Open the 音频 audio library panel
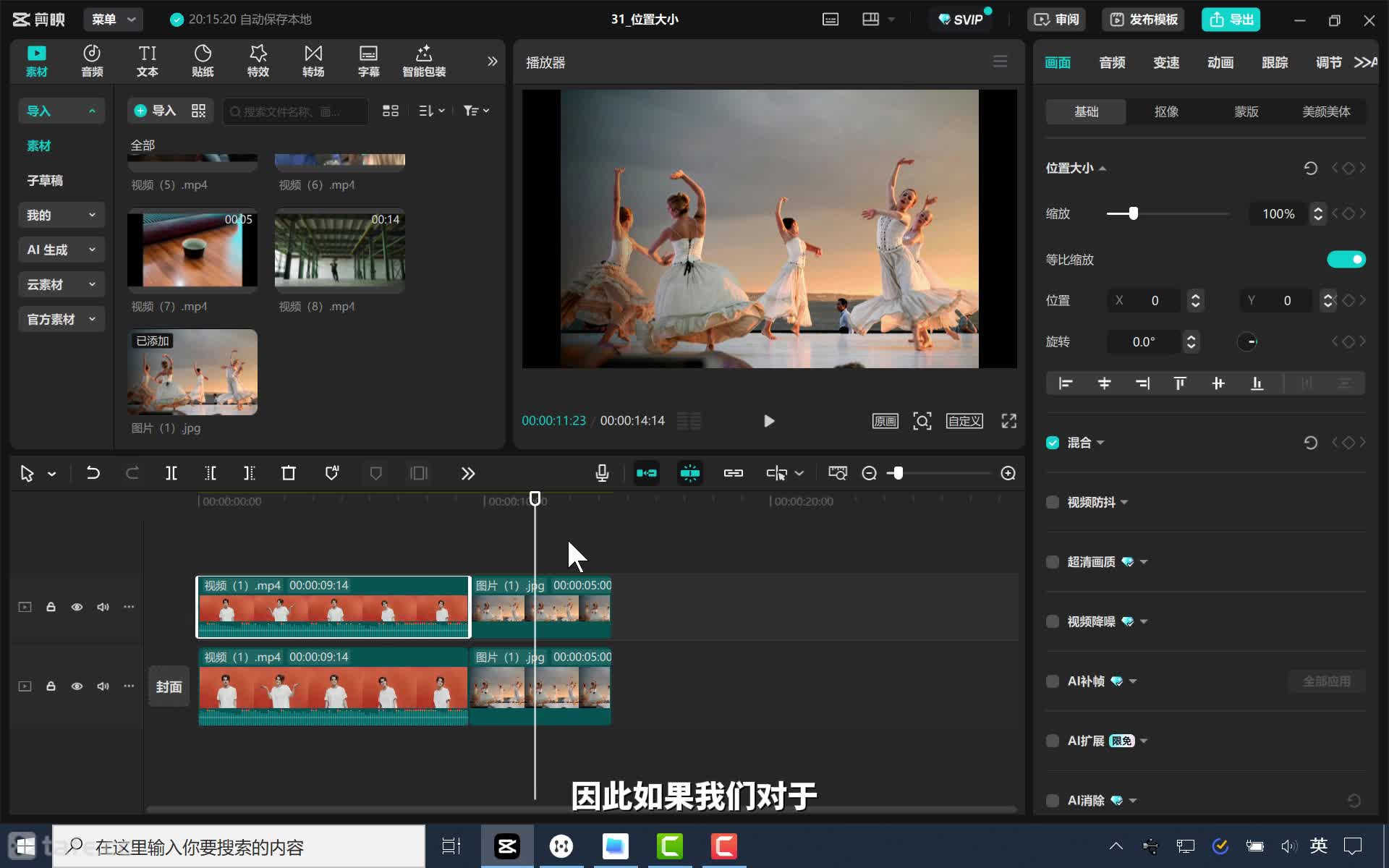Screen dimensions: 1389x868 92,61
